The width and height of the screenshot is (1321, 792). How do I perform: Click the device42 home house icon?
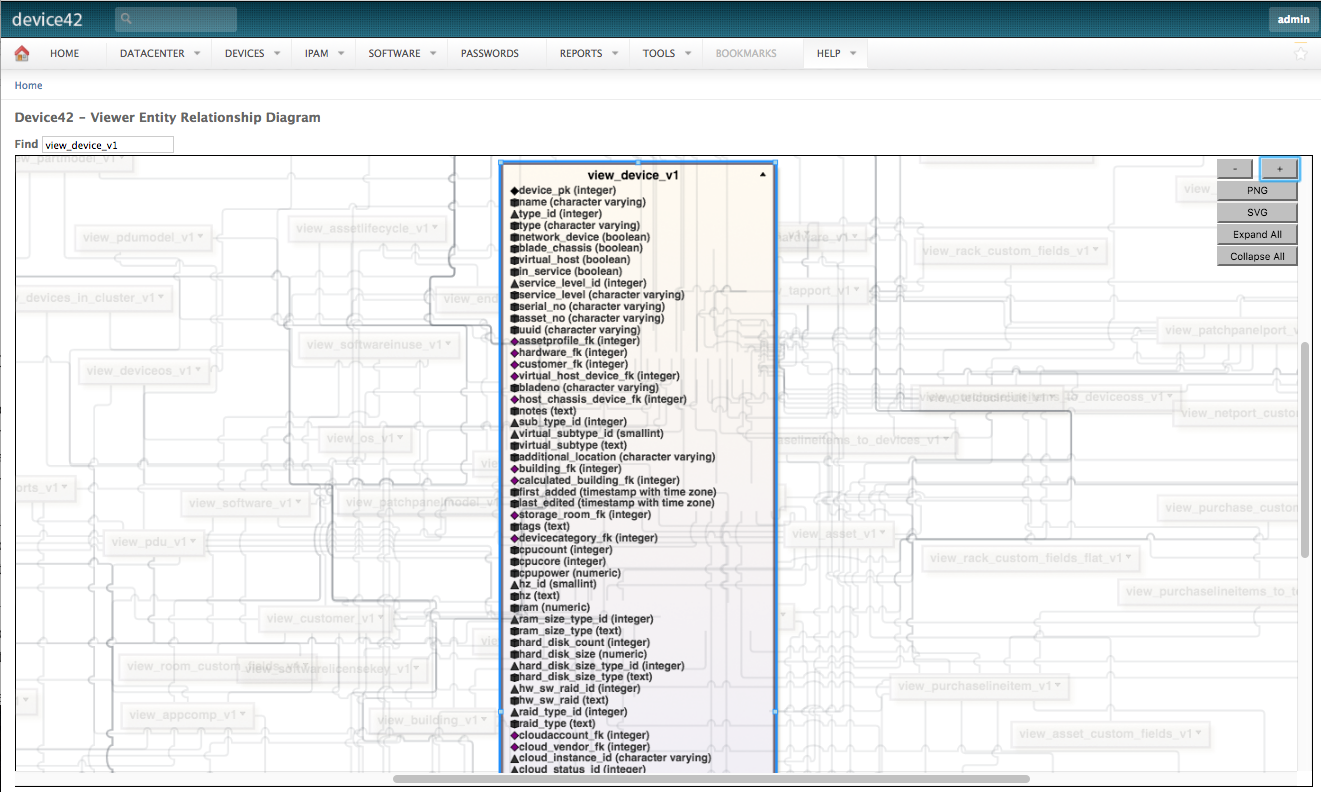point(20,53)
